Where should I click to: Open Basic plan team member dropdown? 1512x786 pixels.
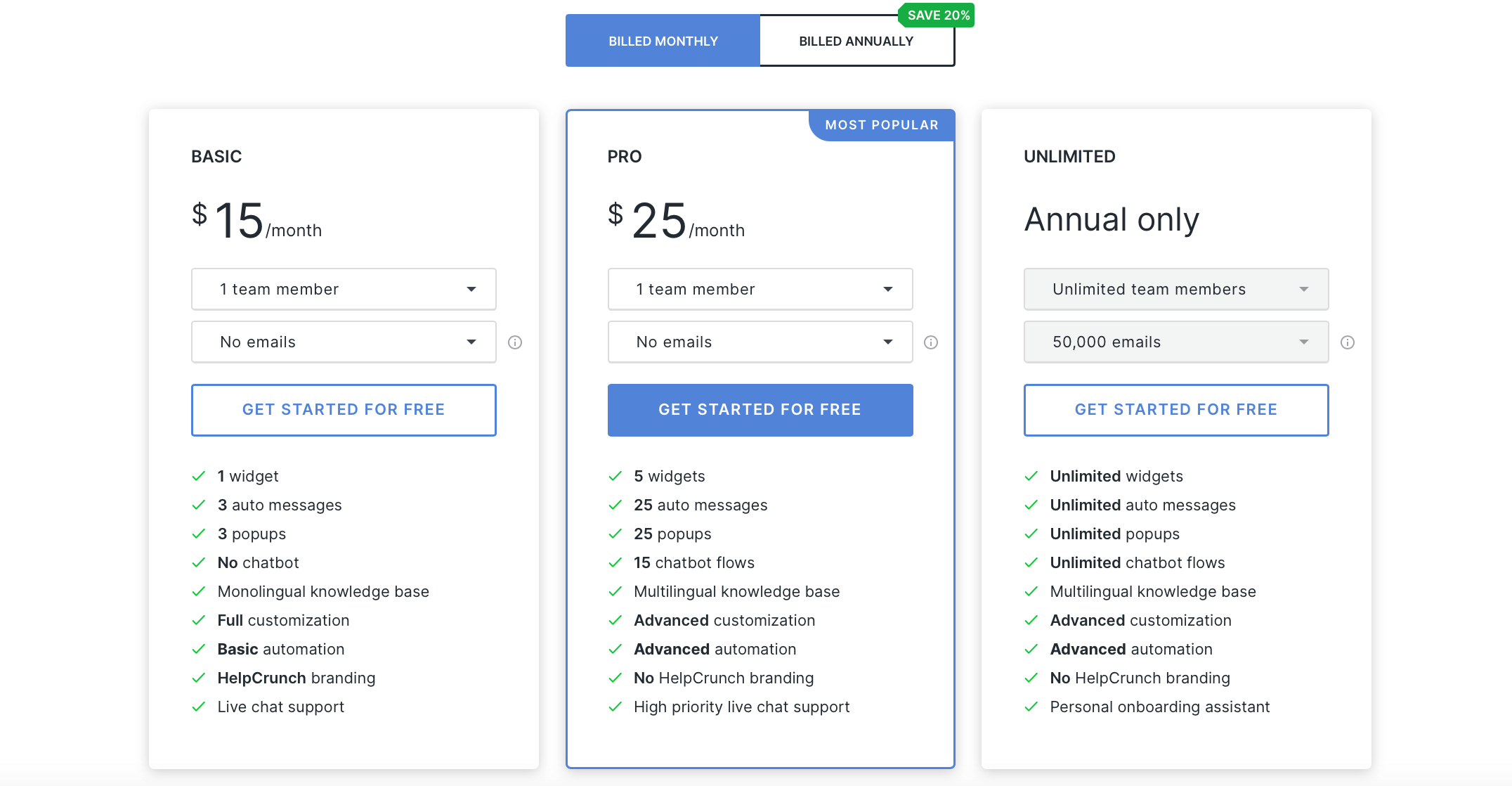coord(344,289)
